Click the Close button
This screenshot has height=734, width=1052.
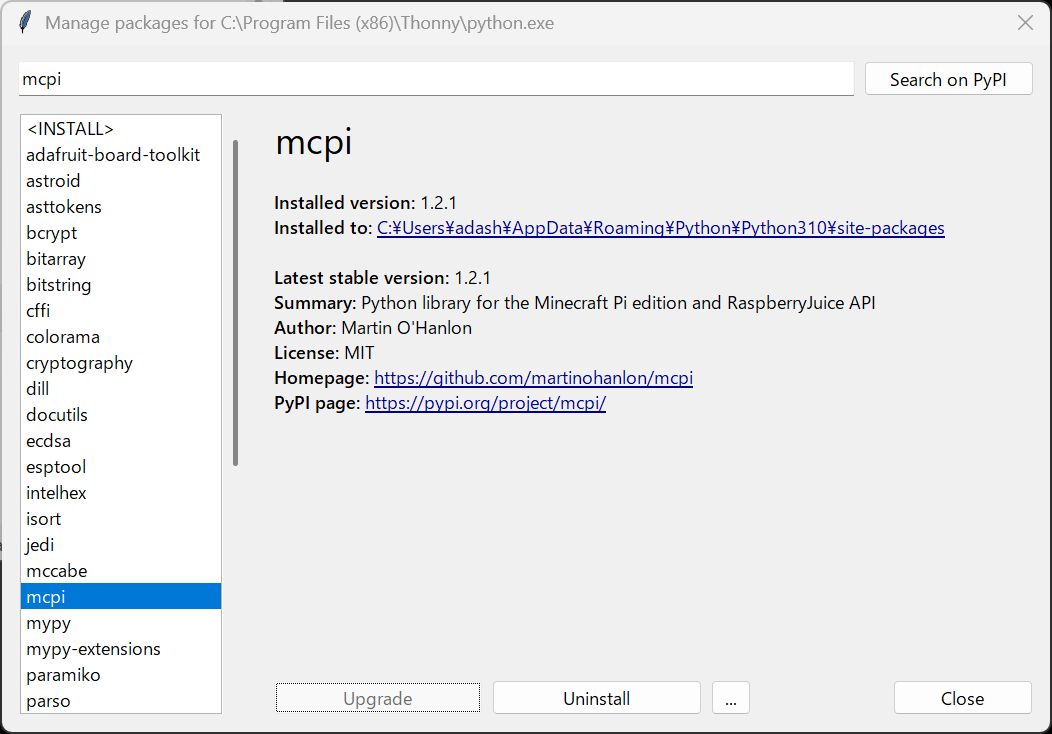[962, 698]
